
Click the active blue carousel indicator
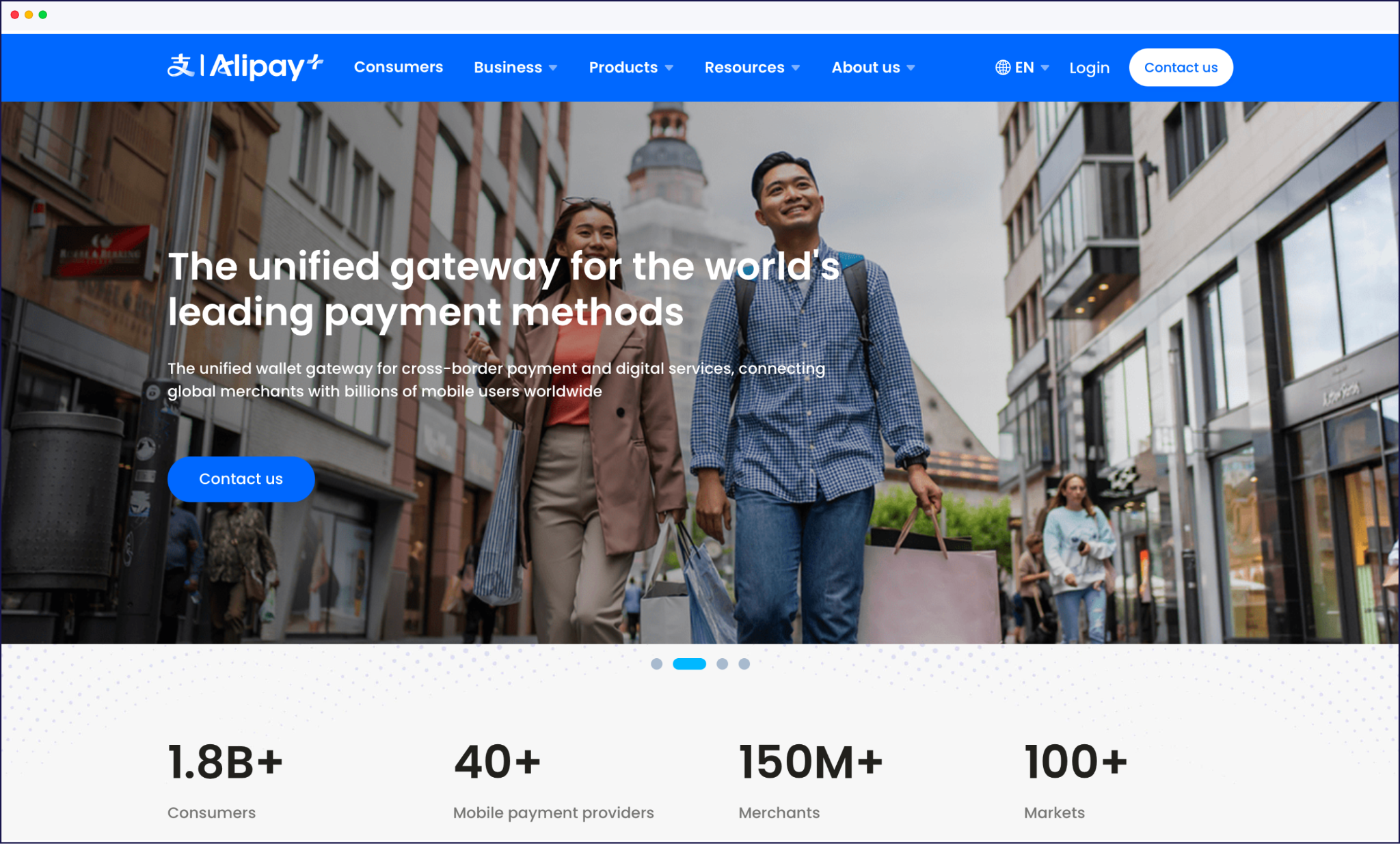(x=690, y=664)
